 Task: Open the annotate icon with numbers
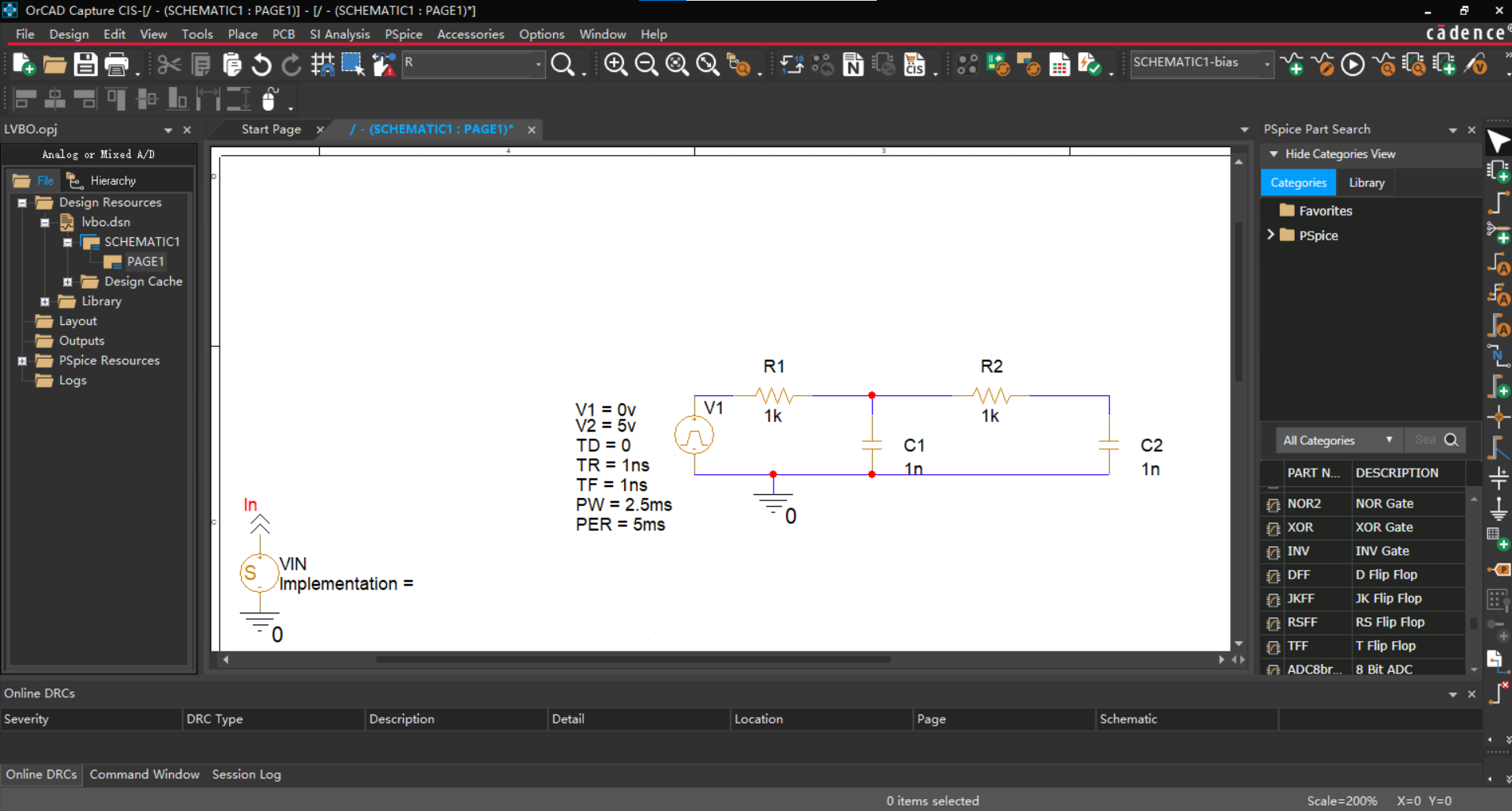(792, 64)
